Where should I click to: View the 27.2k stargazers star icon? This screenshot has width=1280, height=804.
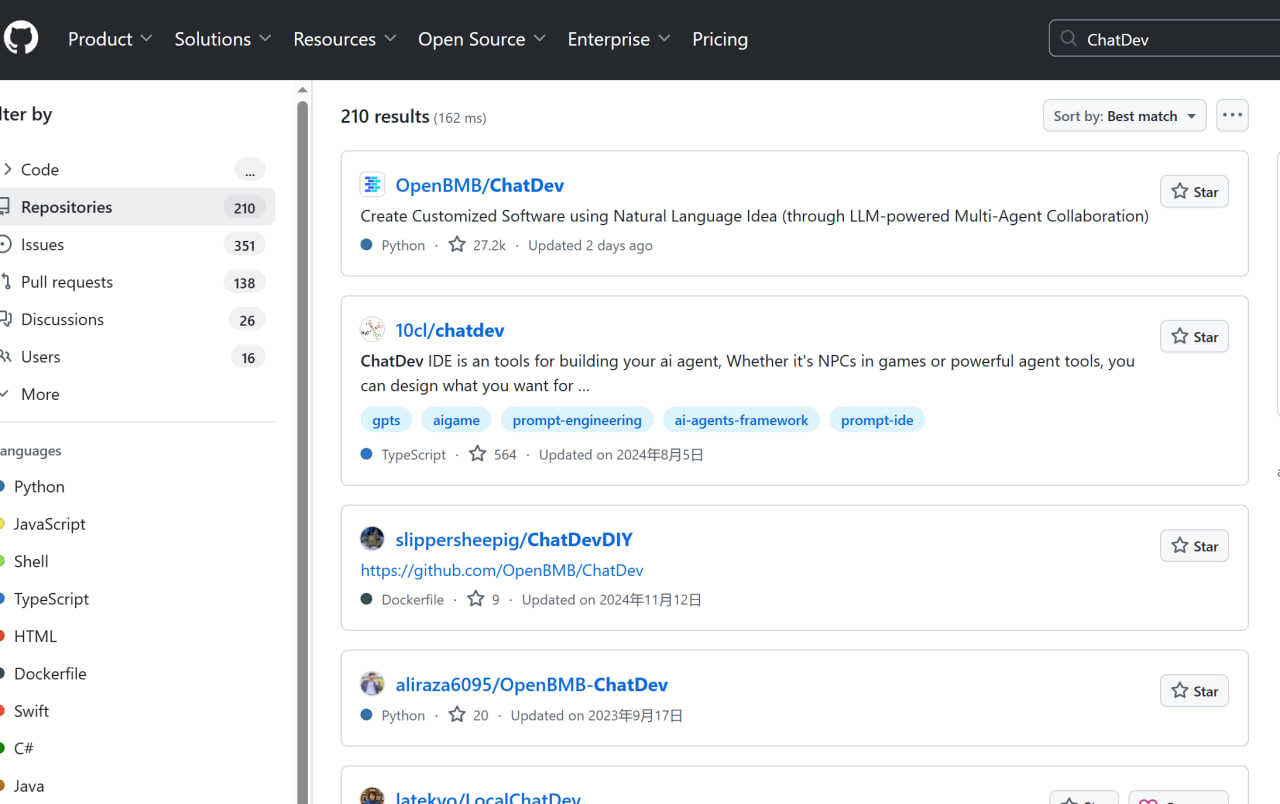[x=457, y=244]
